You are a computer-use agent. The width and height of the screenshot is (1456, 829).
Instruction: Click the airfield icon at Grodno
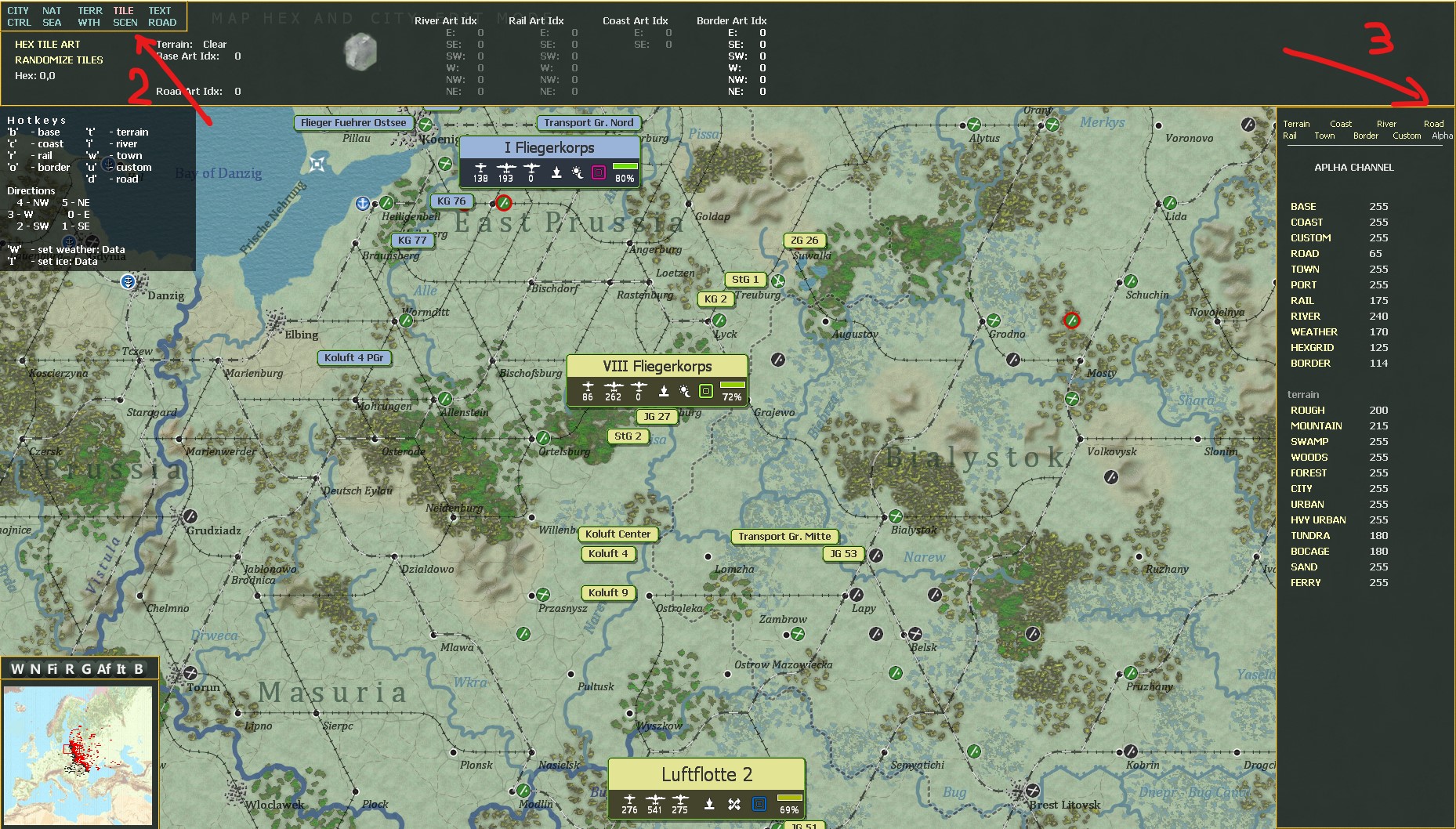(994, 320)
